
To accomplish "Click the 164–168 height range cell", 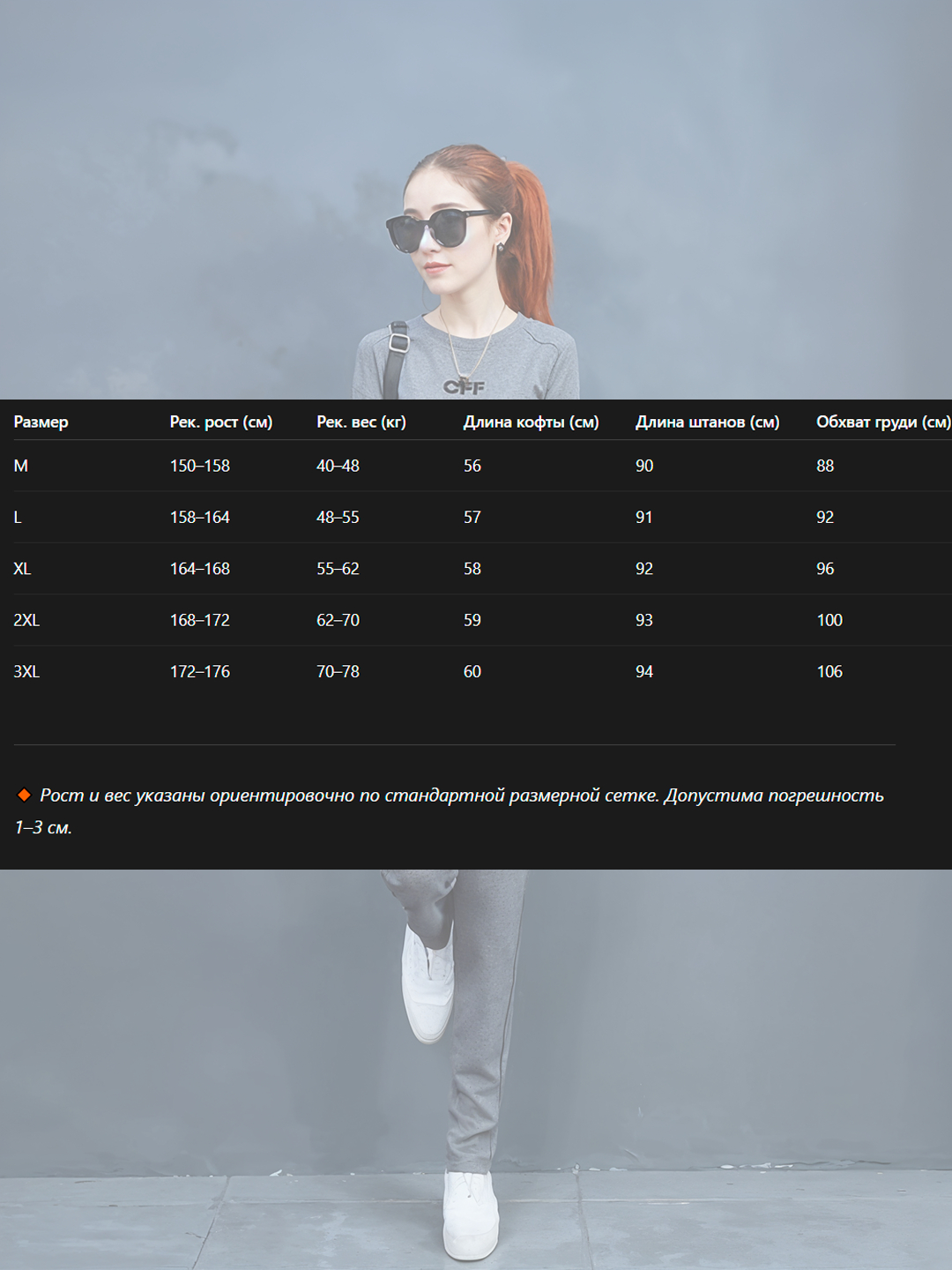I will pos(199,569).
